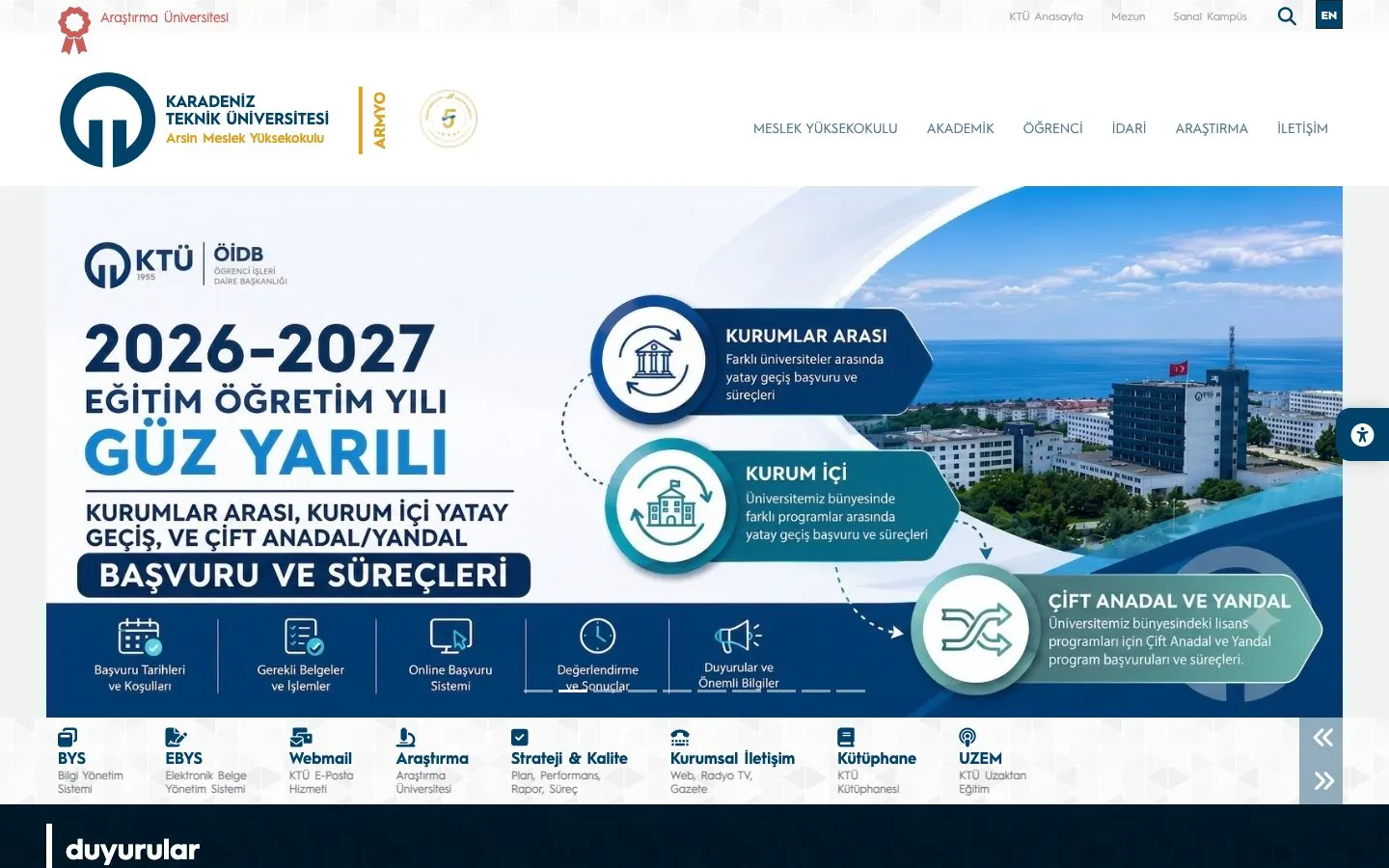
Task: Click Karadeniz Teknik Üniversitesi title text
Action: (x=247, y=110)
